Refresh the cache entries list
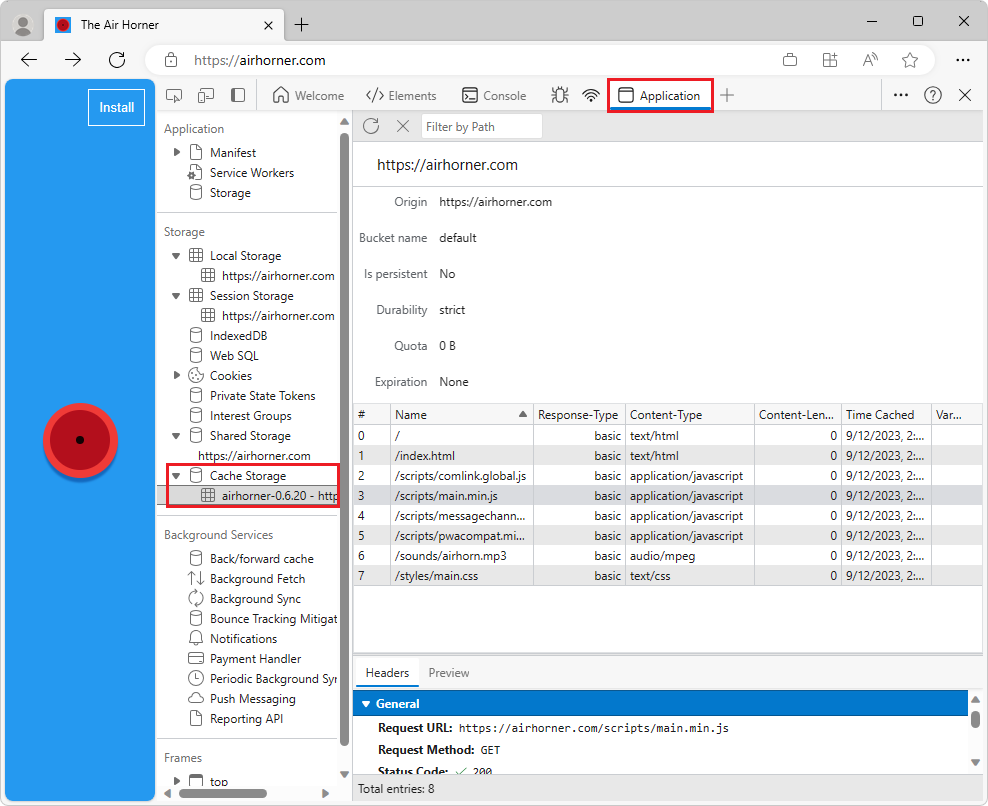 click(x=371, y=126)
